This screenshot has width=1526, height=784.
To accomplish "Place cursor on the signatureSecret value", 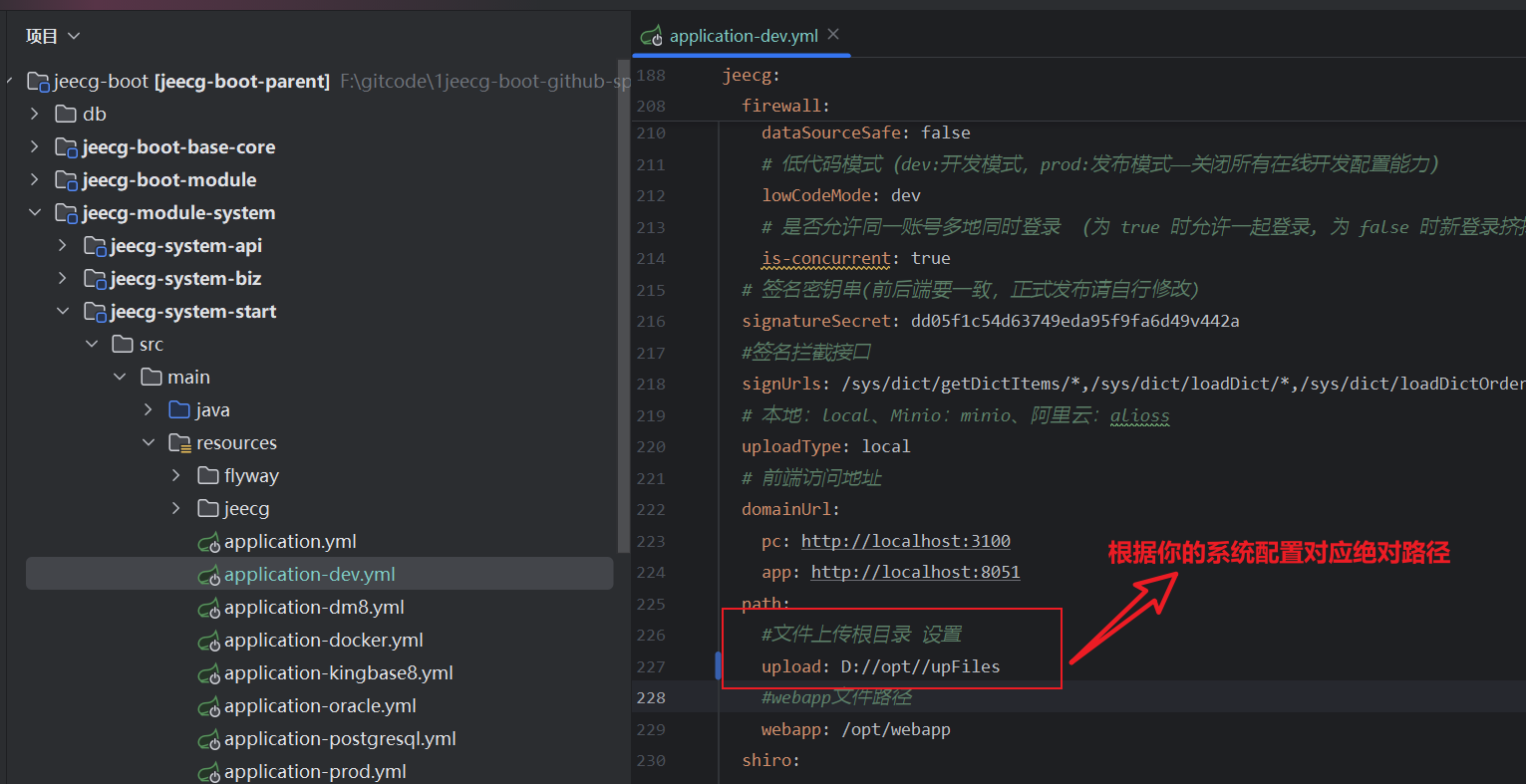I will click(x=1074, y=321).
